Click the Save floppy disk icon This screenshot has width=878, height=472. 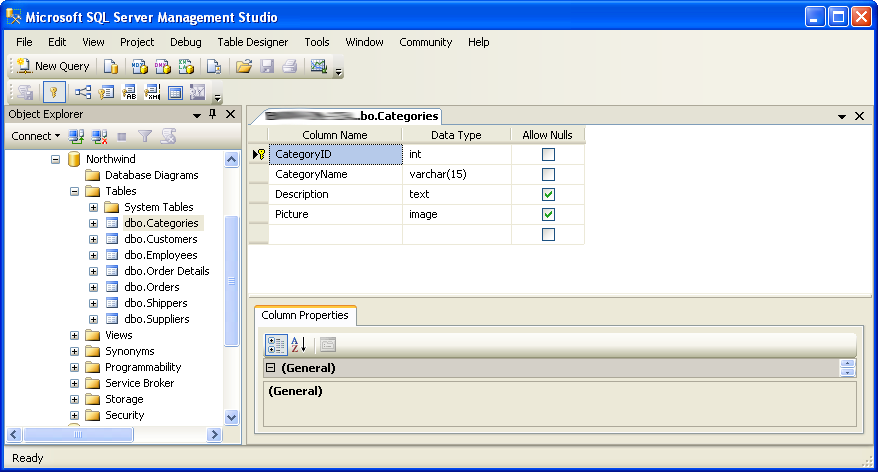point(267,67)
